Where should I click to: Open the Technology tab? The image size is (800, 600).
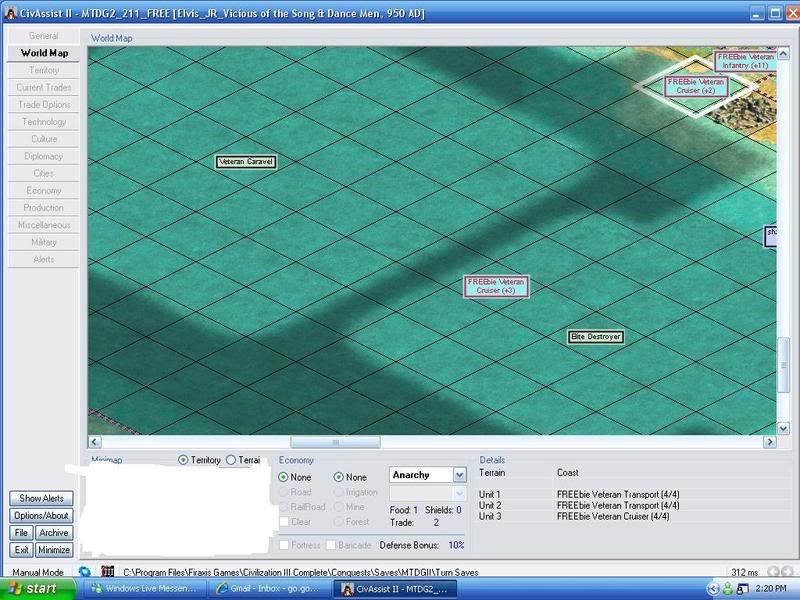[43, 121]
